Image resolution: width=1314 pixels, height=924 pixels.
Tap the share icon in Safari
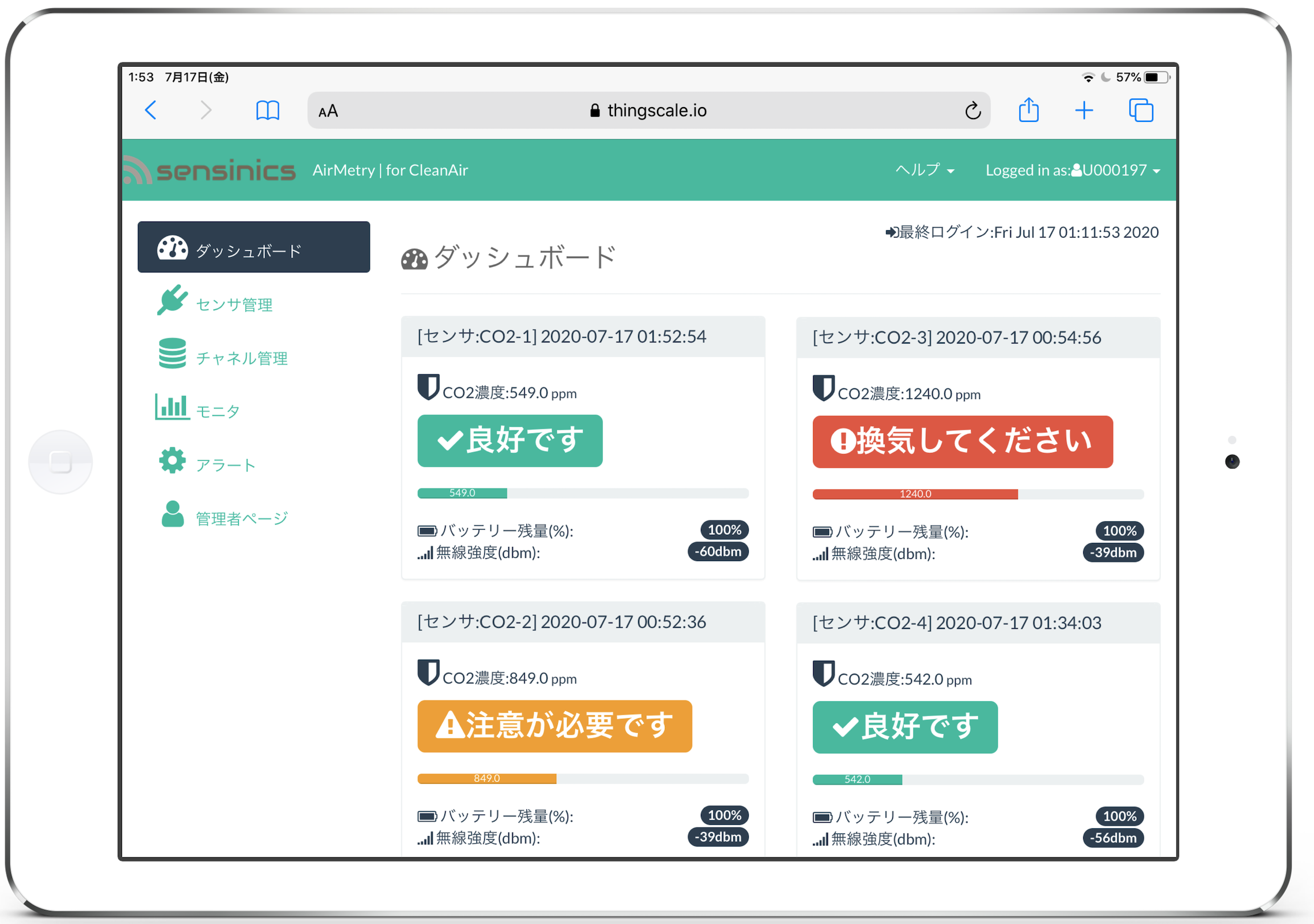pos(1028,110)
